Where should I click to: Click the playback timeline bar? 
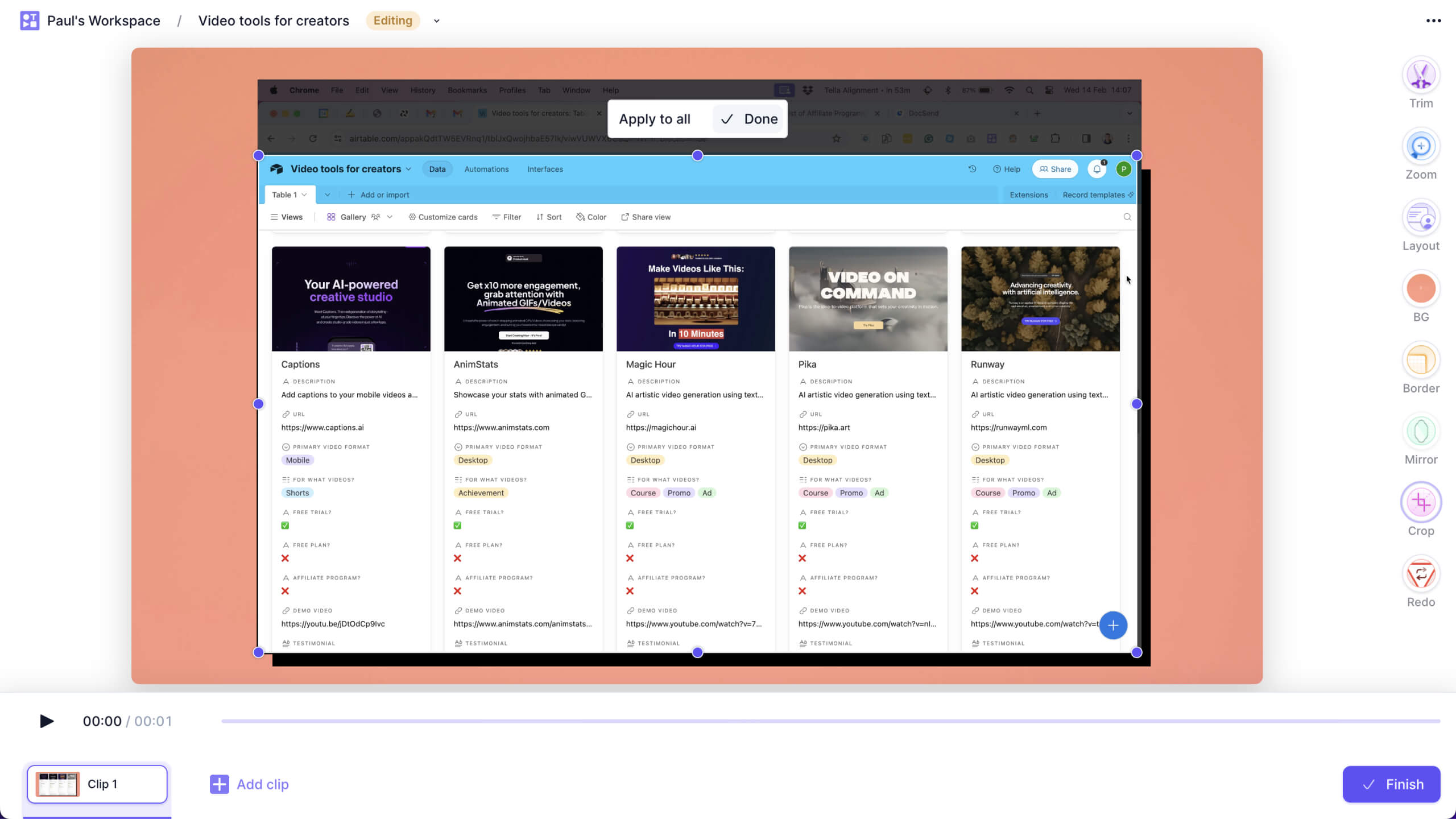coord(830,721)
